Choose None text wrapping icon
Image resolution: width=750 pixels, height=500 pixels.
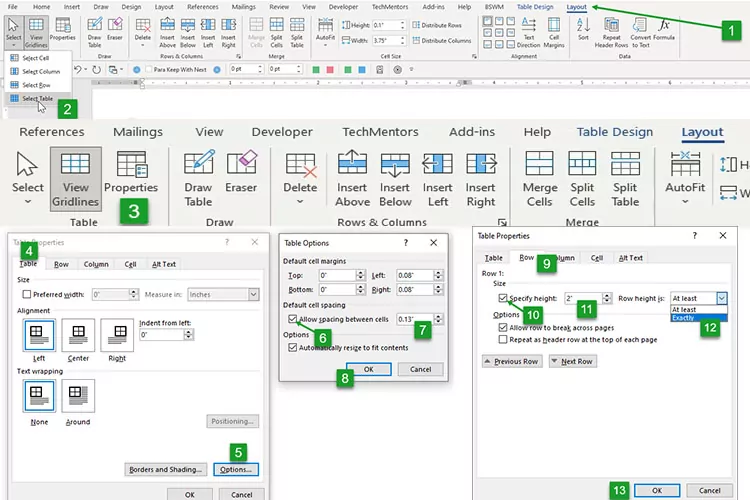coord(39,396)
